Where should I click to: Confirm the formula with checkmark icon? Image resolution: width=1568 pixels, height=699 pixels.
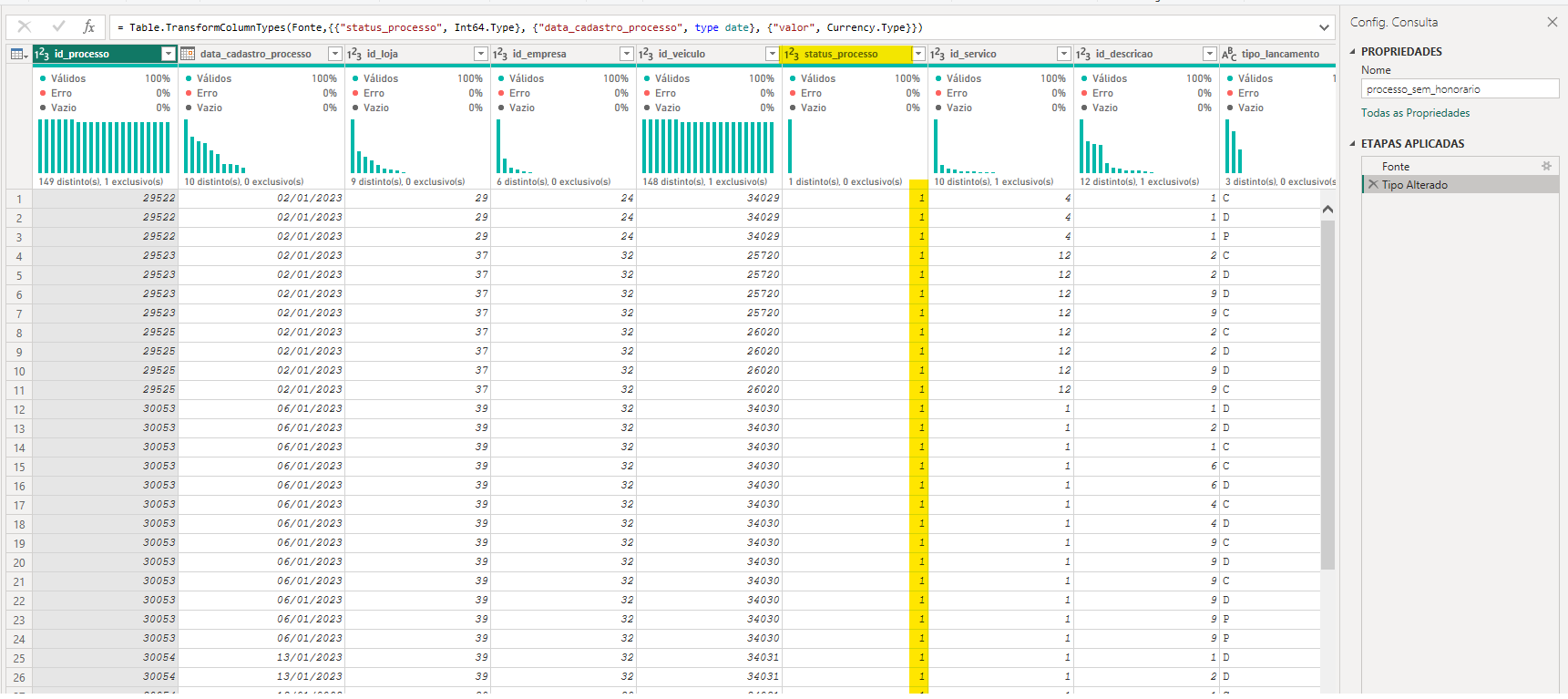(58, 26)
